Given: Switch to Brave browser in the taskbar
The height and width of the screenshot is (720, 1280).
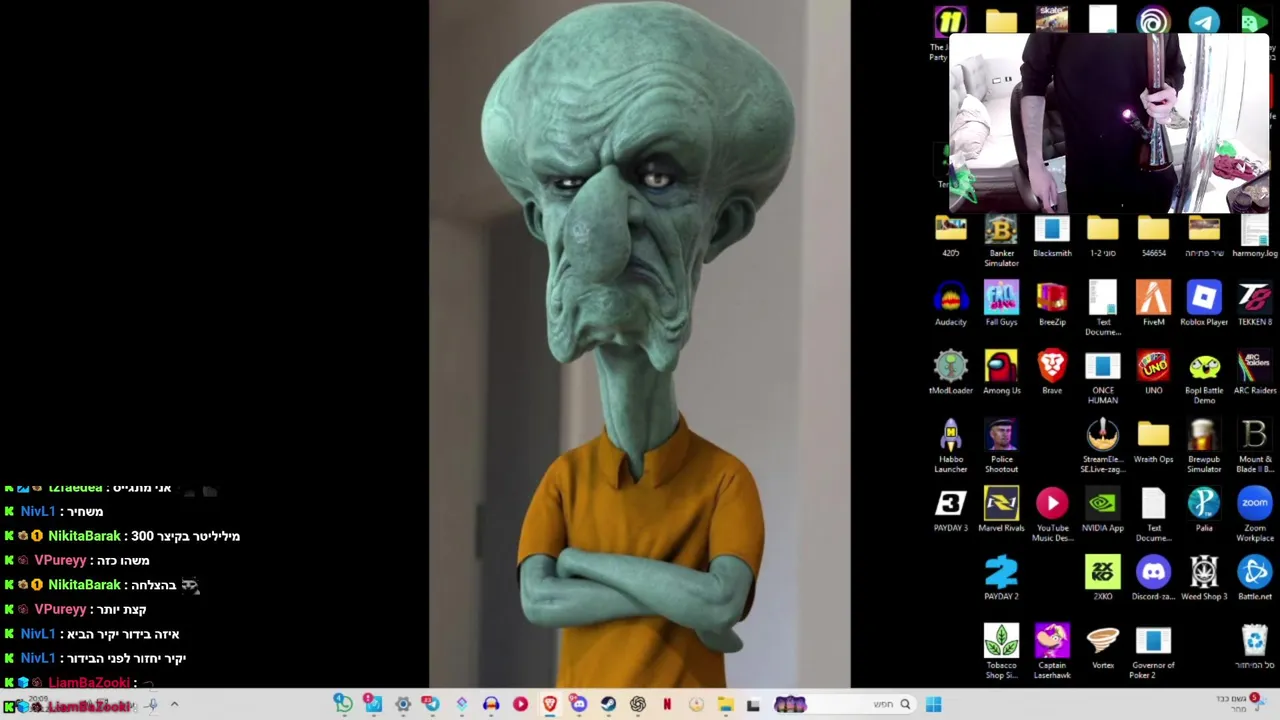Looking at the screenshot, I should tap(549, 705).
